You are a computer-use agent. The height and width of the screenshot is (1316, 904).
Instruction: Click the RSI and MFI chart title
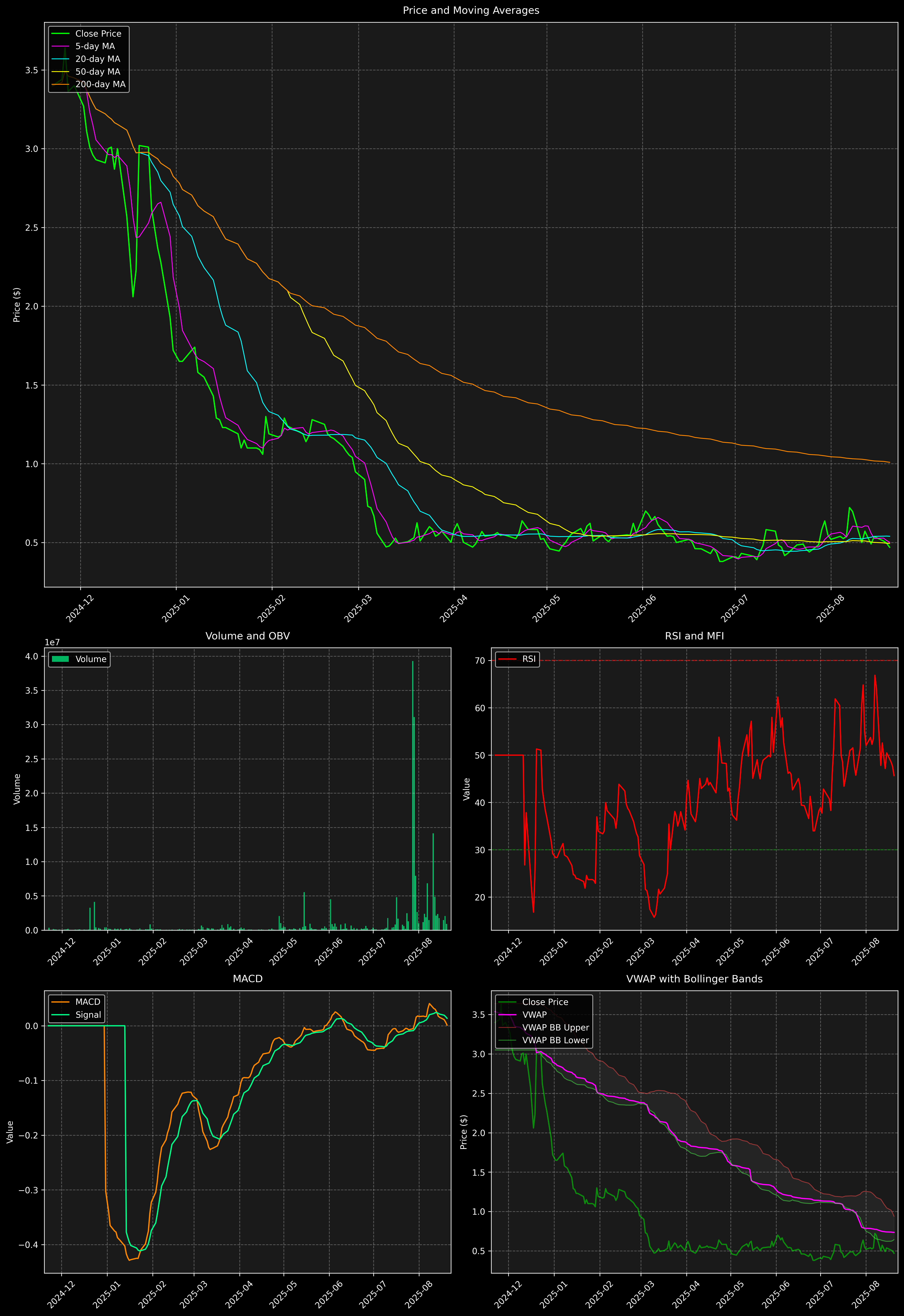tap(694, 636)
